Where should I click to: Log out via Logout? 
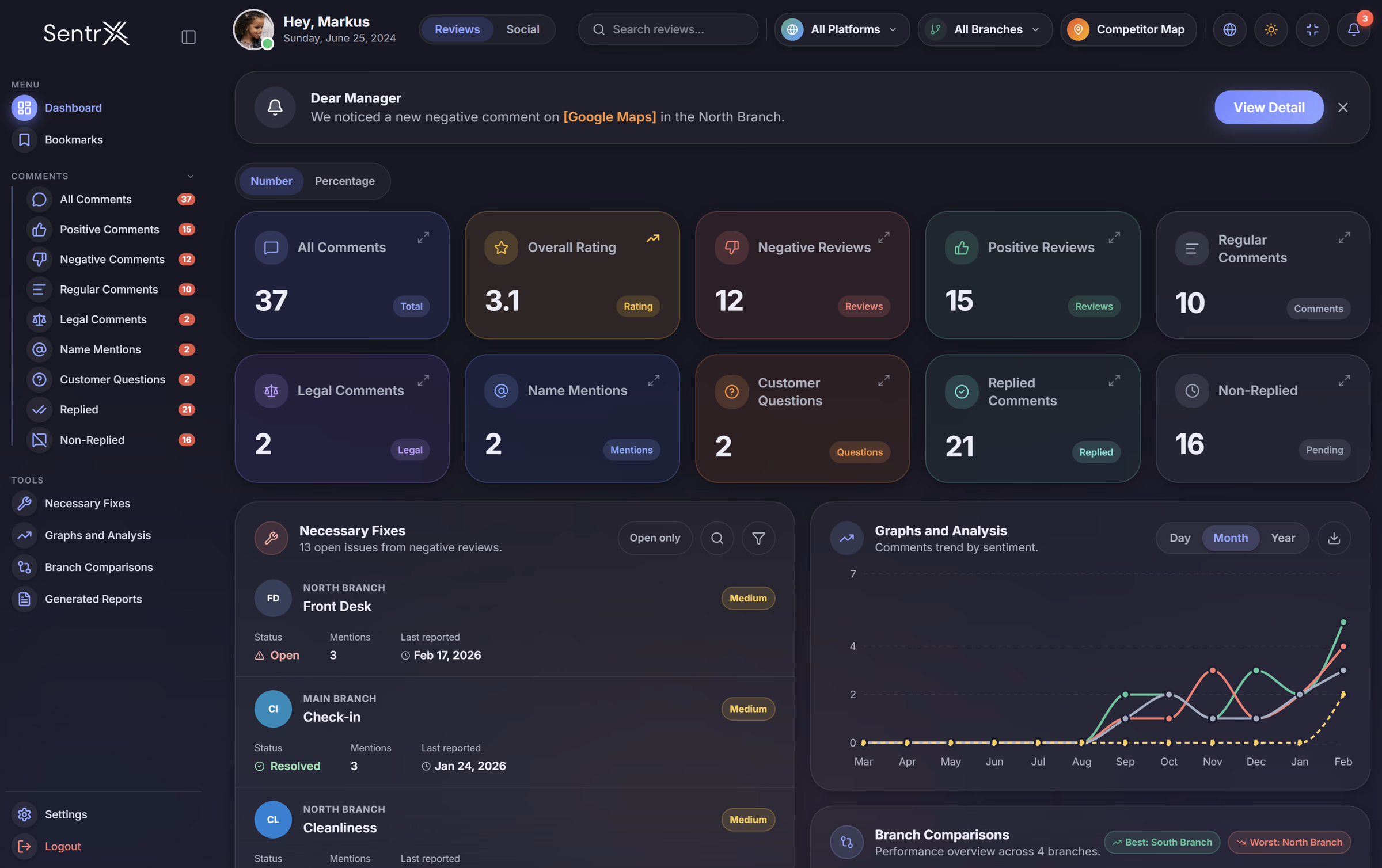coord(62,846)
